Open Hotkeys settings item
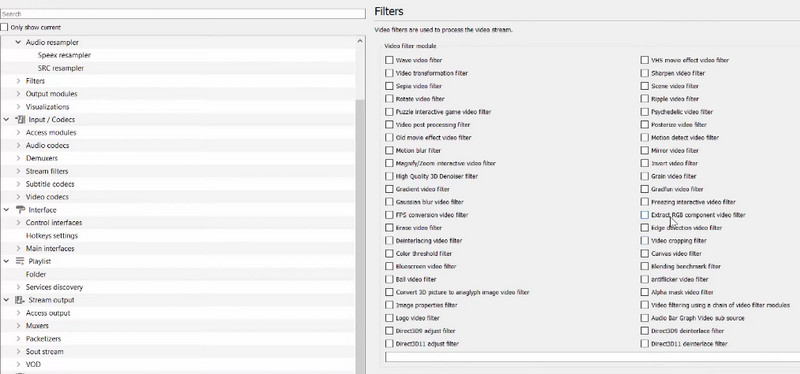Screen dimensions: 800x374 tap(52, 236)
